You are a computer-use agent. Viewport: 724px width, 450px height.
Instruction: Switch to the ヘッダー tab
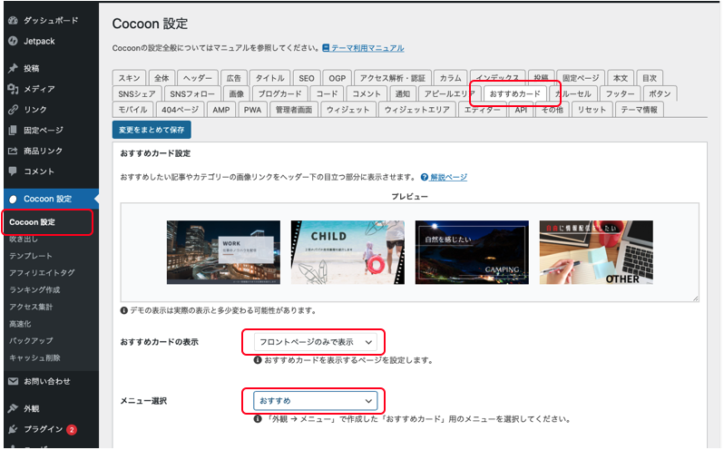pyautogui.click(x=198, y=78)
